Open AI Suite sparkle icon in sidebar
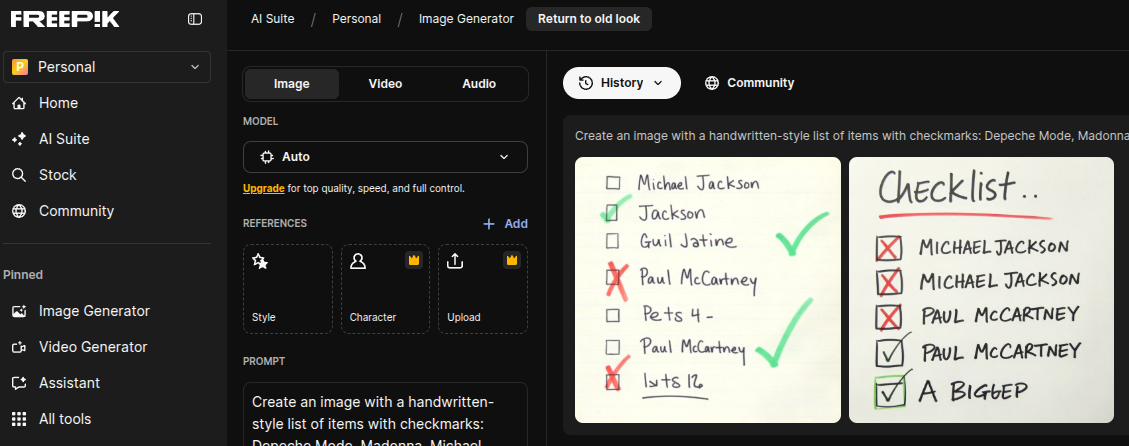Screen dimensions: 1129x446 pos(19,139)
